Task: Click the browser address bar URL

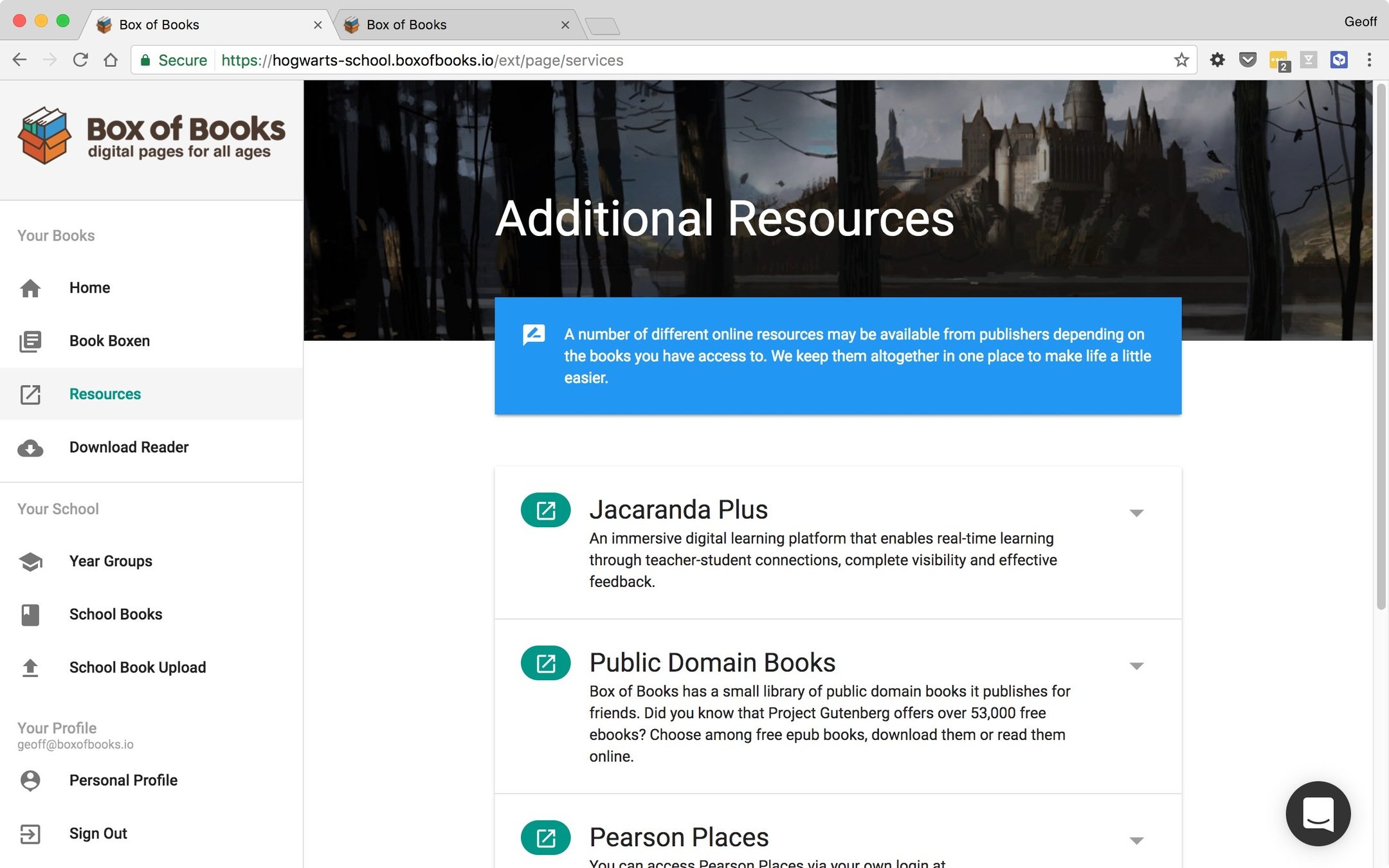Action: tap(422, 60)
